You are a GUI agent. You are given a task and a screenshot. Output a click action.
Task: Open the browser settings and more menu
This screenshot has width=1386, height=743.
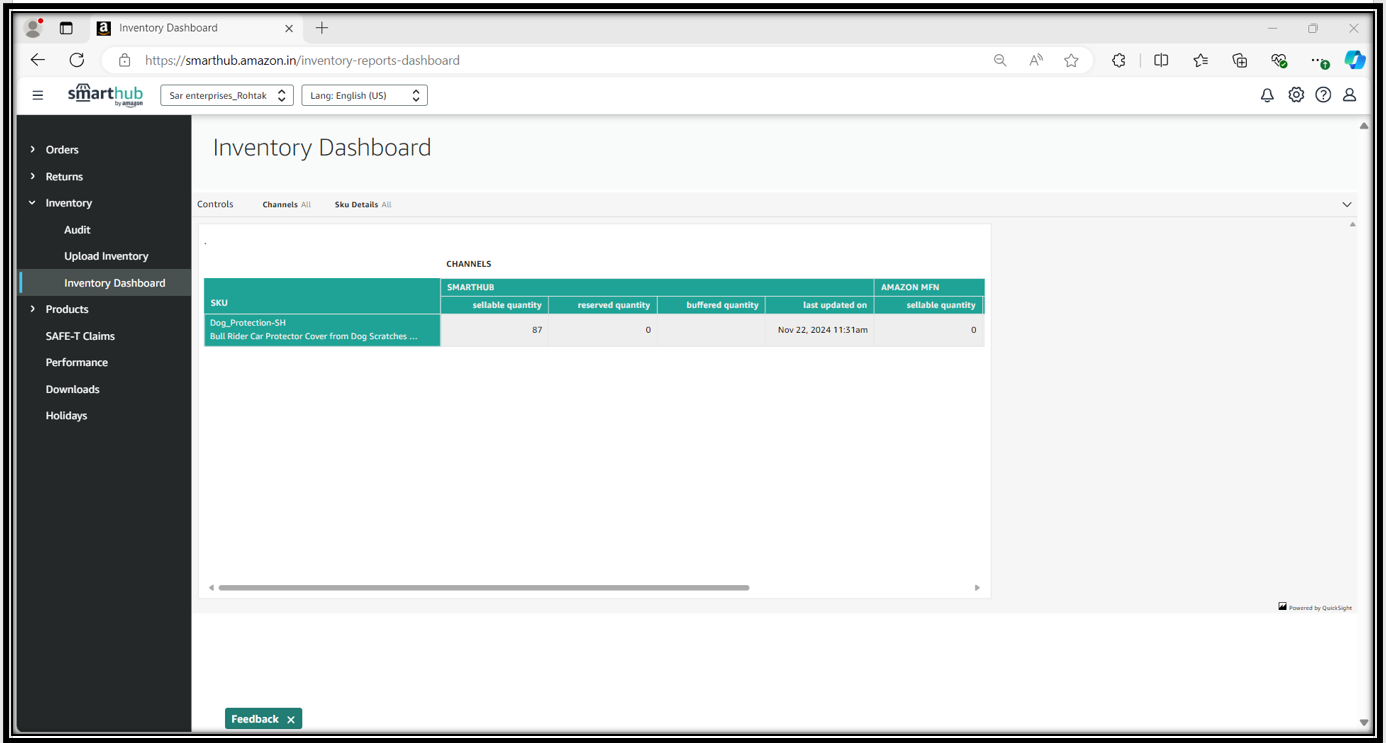(1320, 60)
